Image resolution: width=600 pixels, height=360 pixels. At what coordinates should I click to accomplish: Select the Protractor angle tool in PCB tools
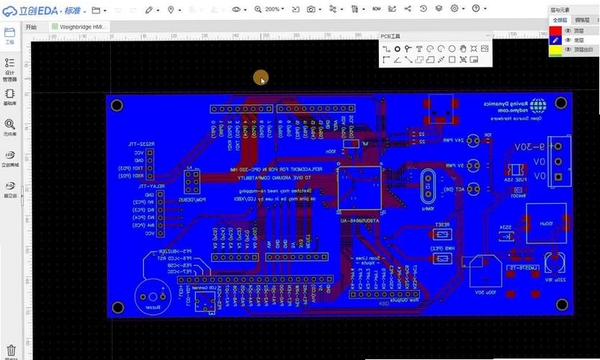tap(397, 60)
